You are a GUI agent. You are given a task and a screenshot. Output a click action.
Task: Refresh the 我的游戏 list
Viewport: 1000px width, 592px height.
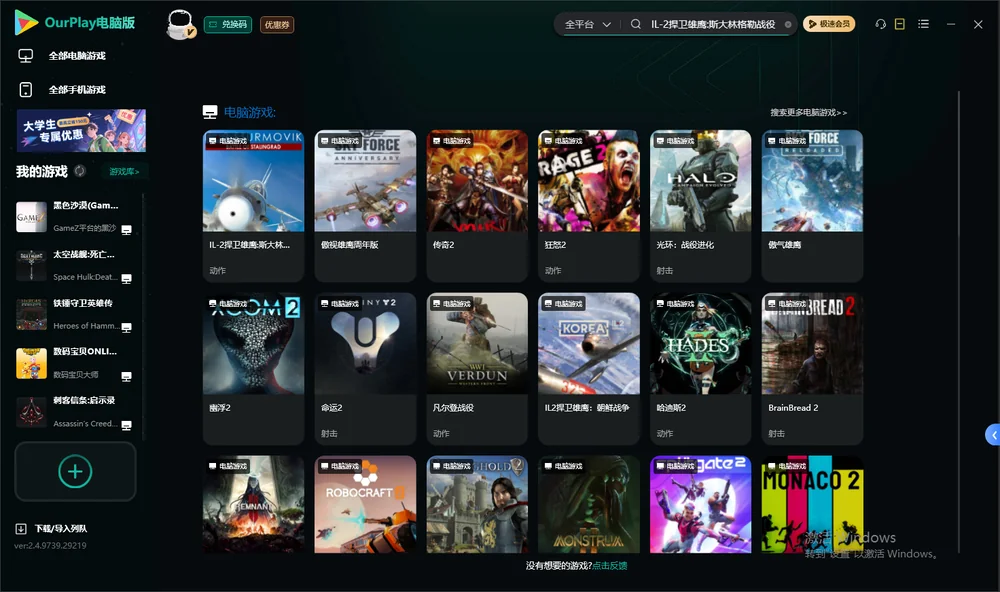pyautogui.click(x=80, y=171)
